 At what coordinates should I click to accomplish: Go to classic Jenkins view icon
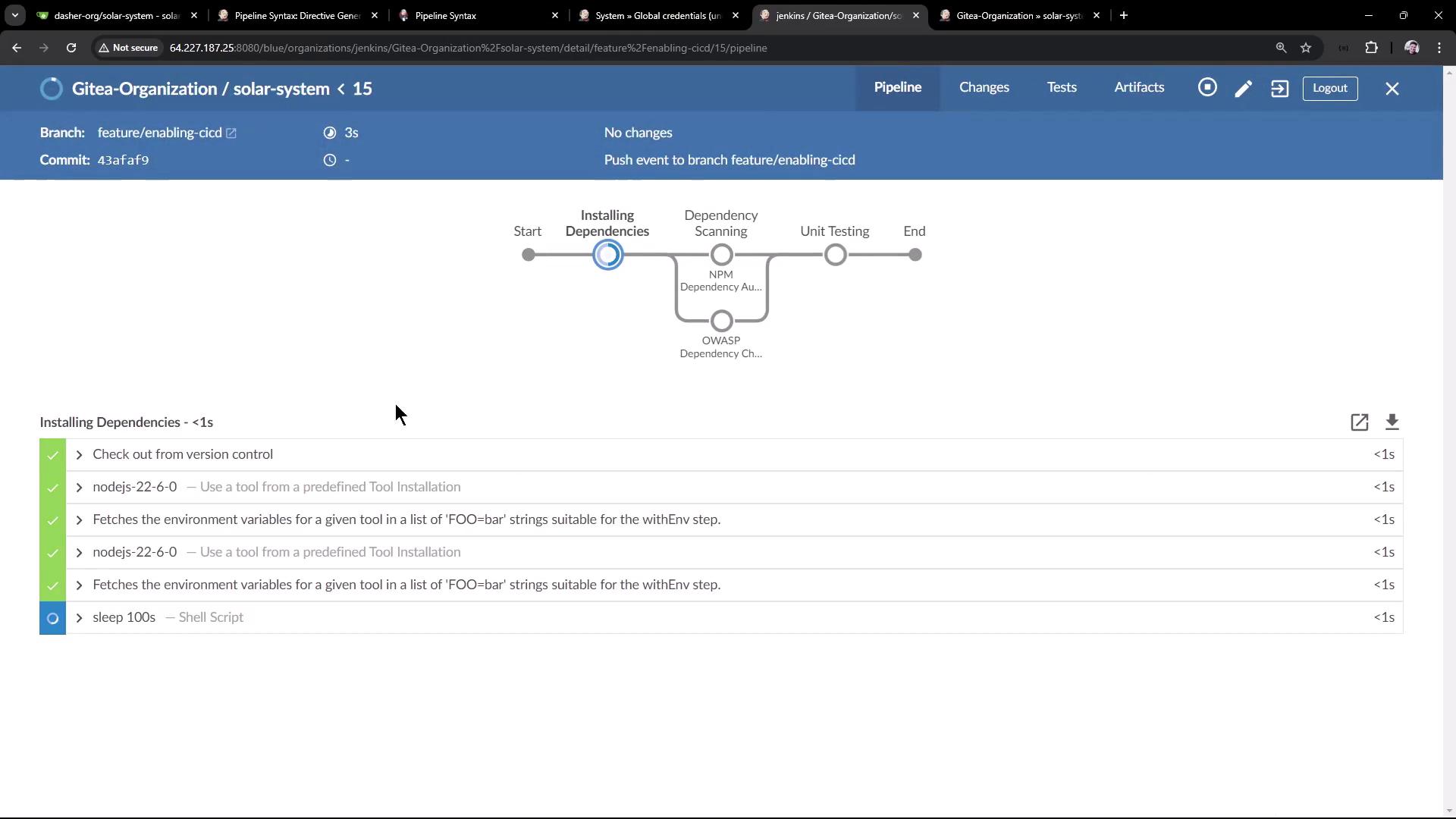tap(1279, 89)
